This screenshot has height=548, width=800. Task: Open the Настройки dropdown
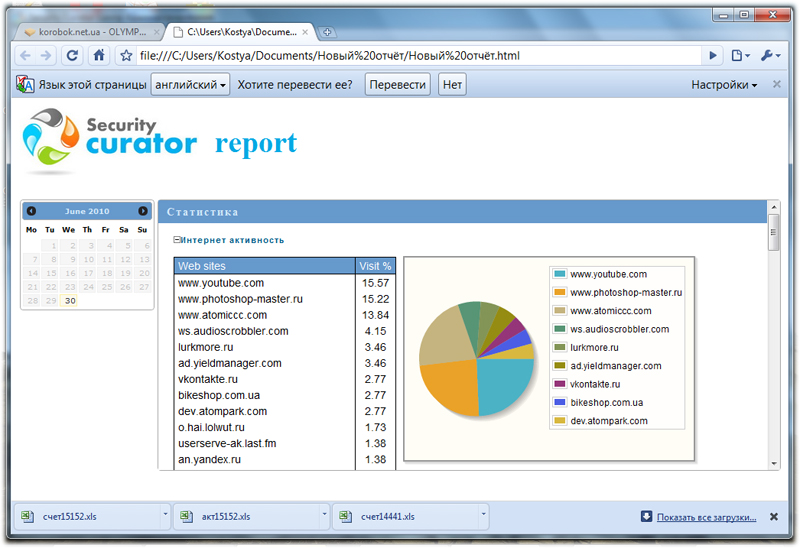[x=724, y=85]
